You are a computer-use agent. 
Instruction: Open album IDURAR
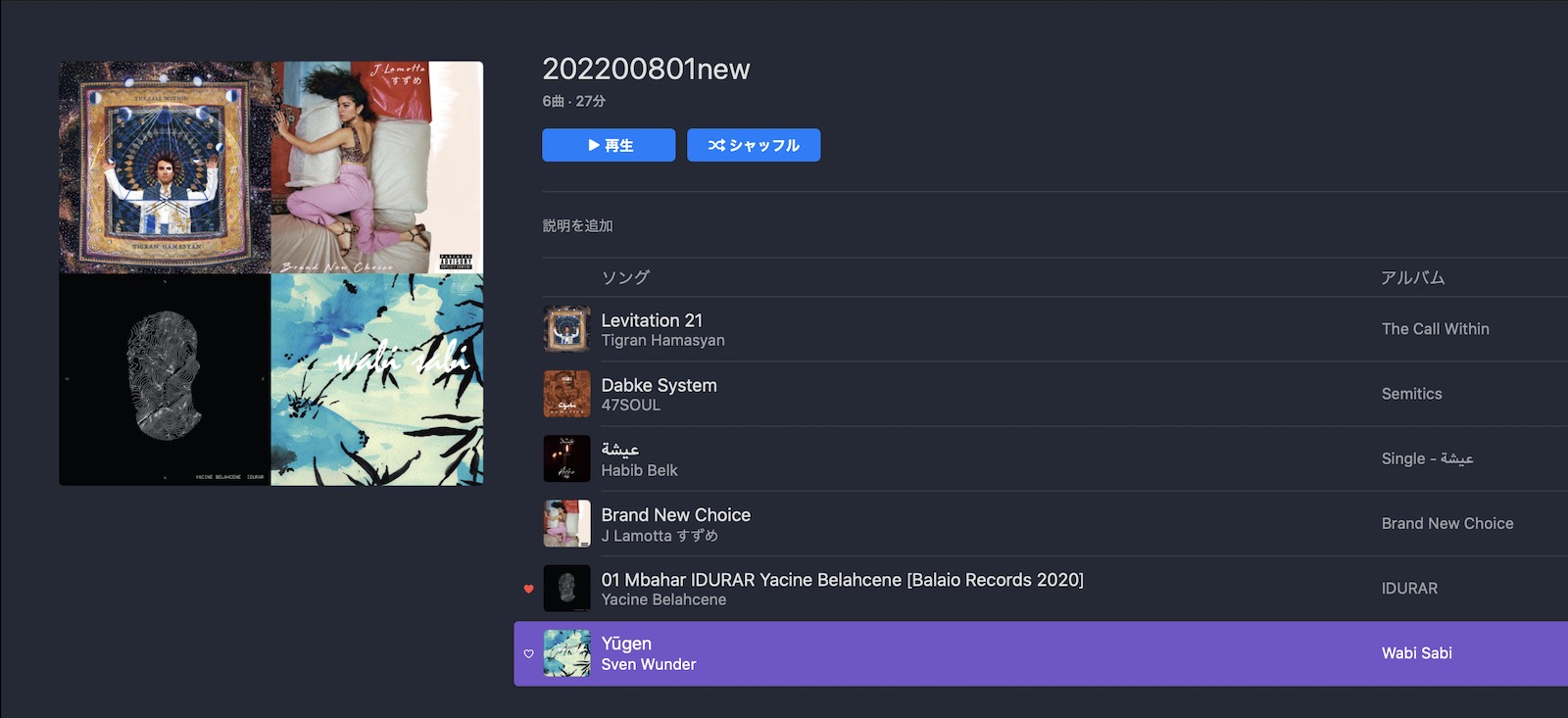click(x=1409, y=588)
